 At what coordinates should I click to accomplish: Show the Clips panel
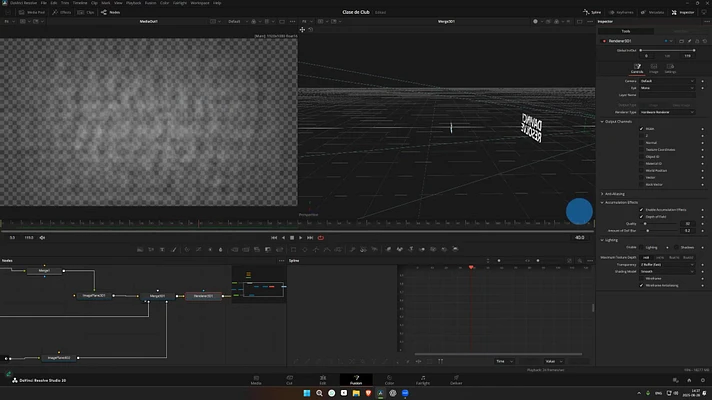point(87,12)
